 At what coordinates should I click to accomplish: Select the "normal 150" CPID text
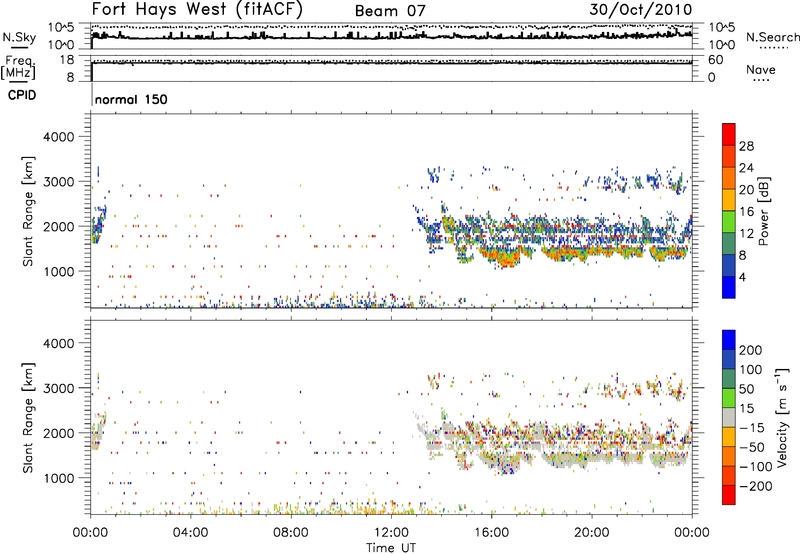[x=131, y=99]
